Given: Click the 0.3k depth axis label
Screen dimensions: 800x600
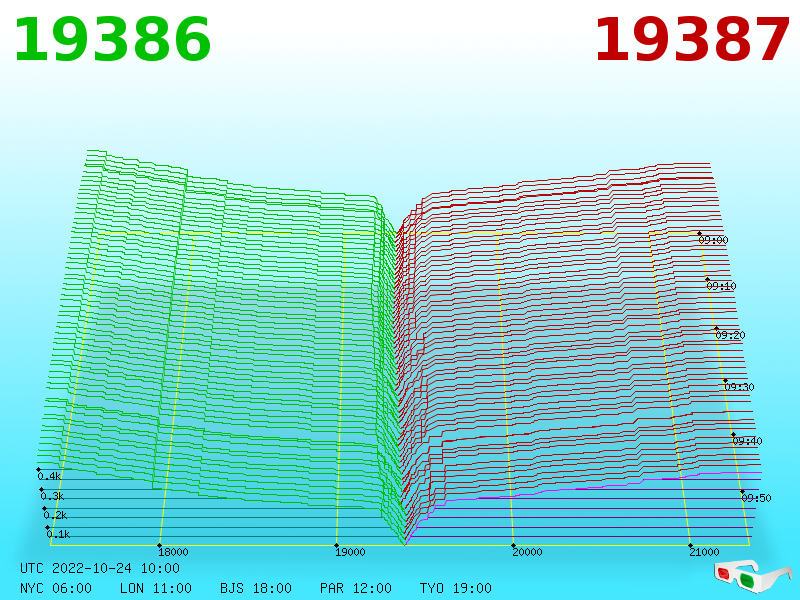Looking at the screenshot, I should [x=52, y=496].
